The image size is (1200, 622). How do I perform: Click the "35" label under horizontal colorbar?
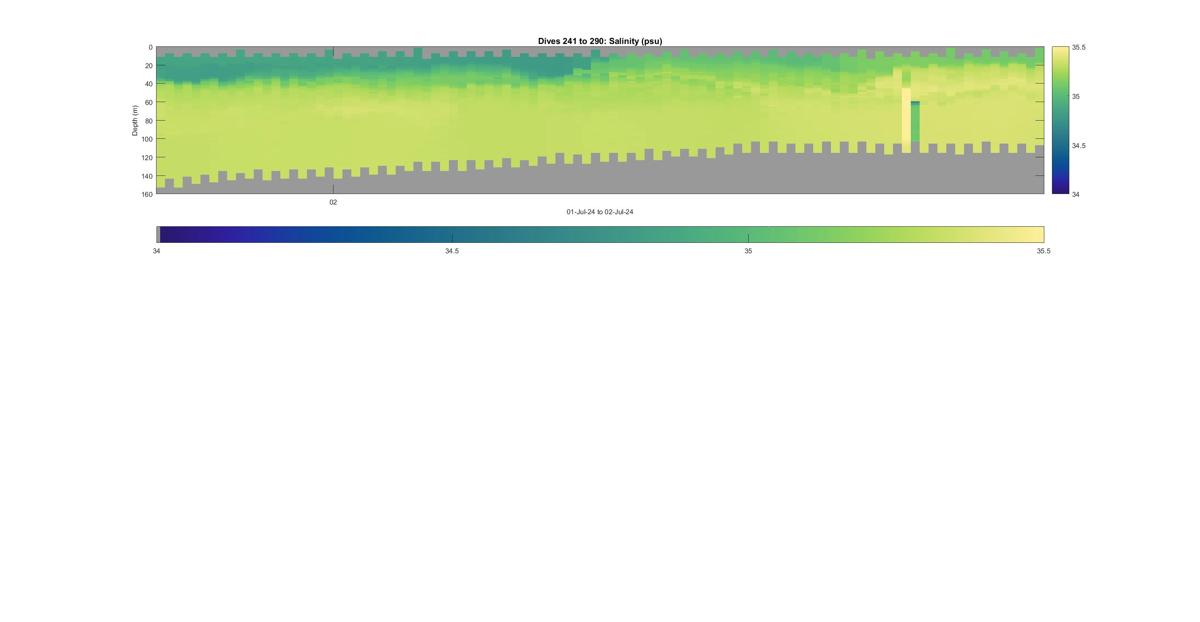748,251
